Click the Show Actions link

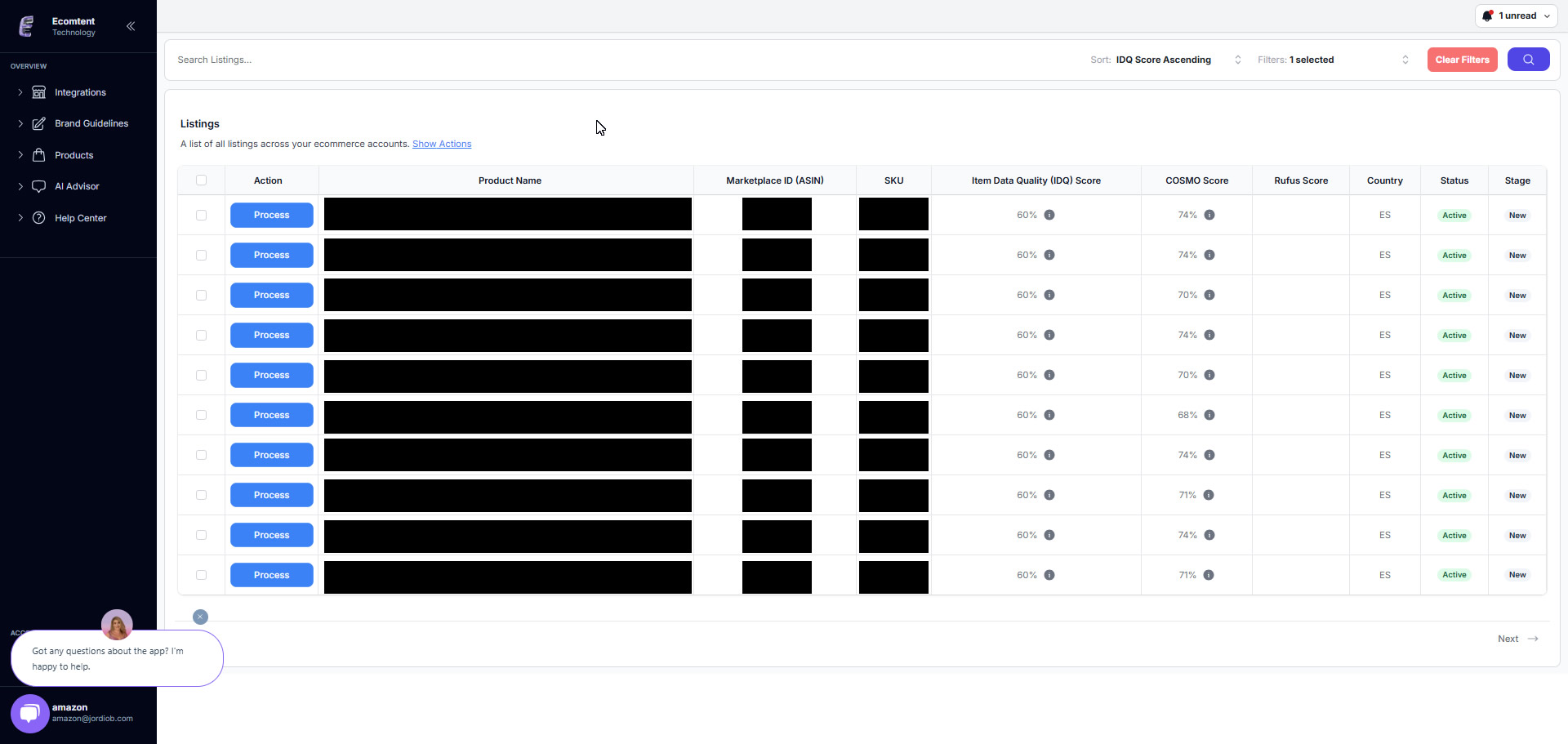point(442,144)
